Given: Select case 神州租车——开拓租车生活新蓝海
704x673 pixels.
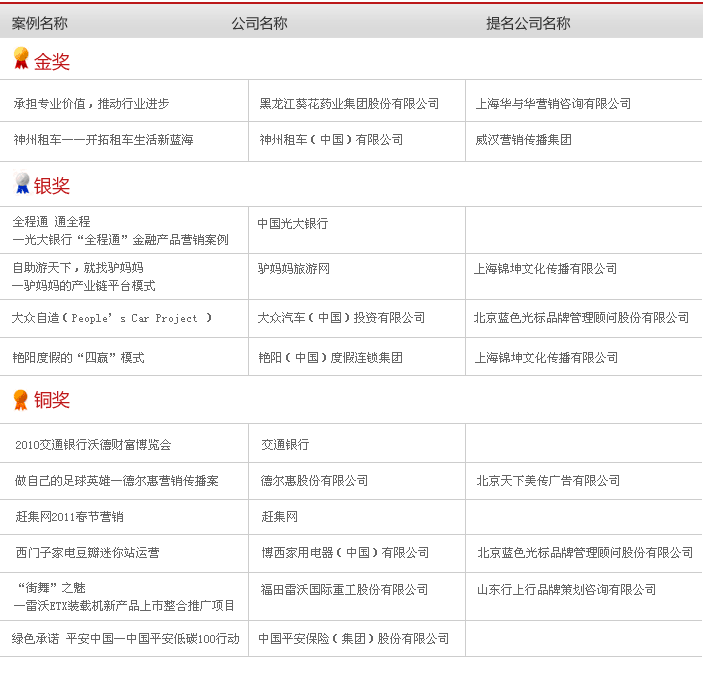Looking at the screenshot, I should tap(103, 140).
